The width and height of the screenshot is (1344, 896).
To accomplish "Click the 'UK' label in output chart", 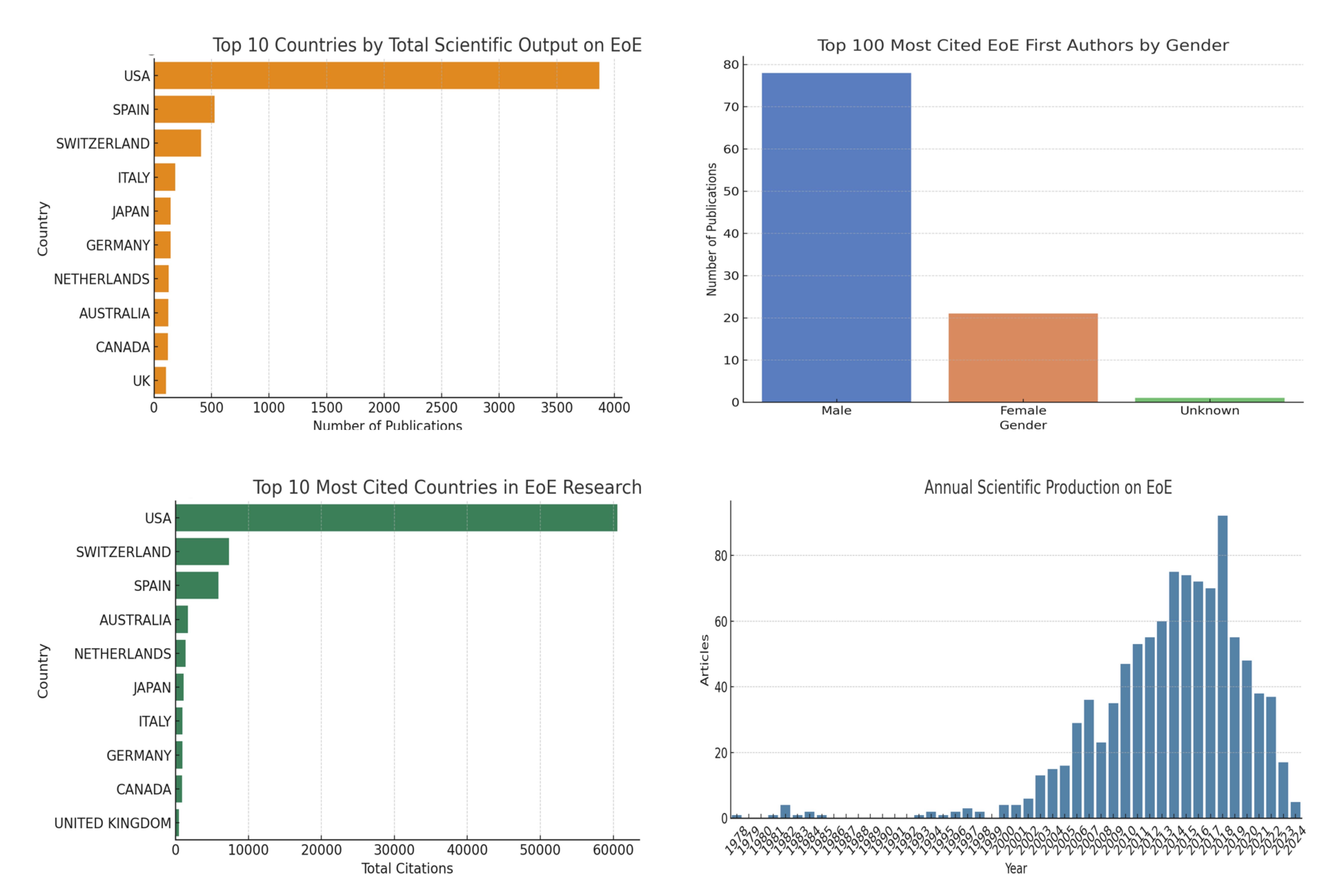I will tap(141, 381).
